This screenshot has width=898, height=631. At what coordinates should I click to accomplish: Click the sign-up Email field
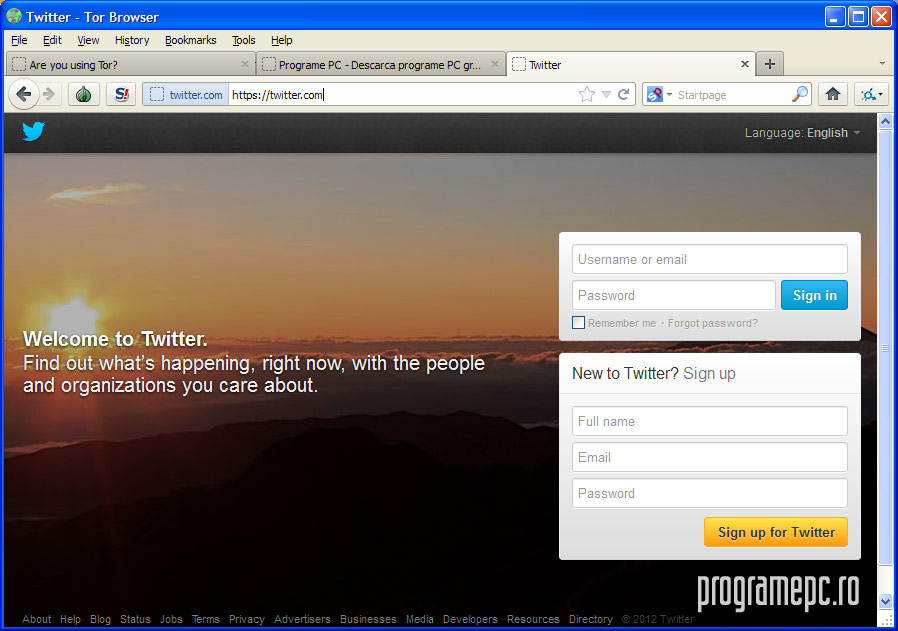(710, 457)
